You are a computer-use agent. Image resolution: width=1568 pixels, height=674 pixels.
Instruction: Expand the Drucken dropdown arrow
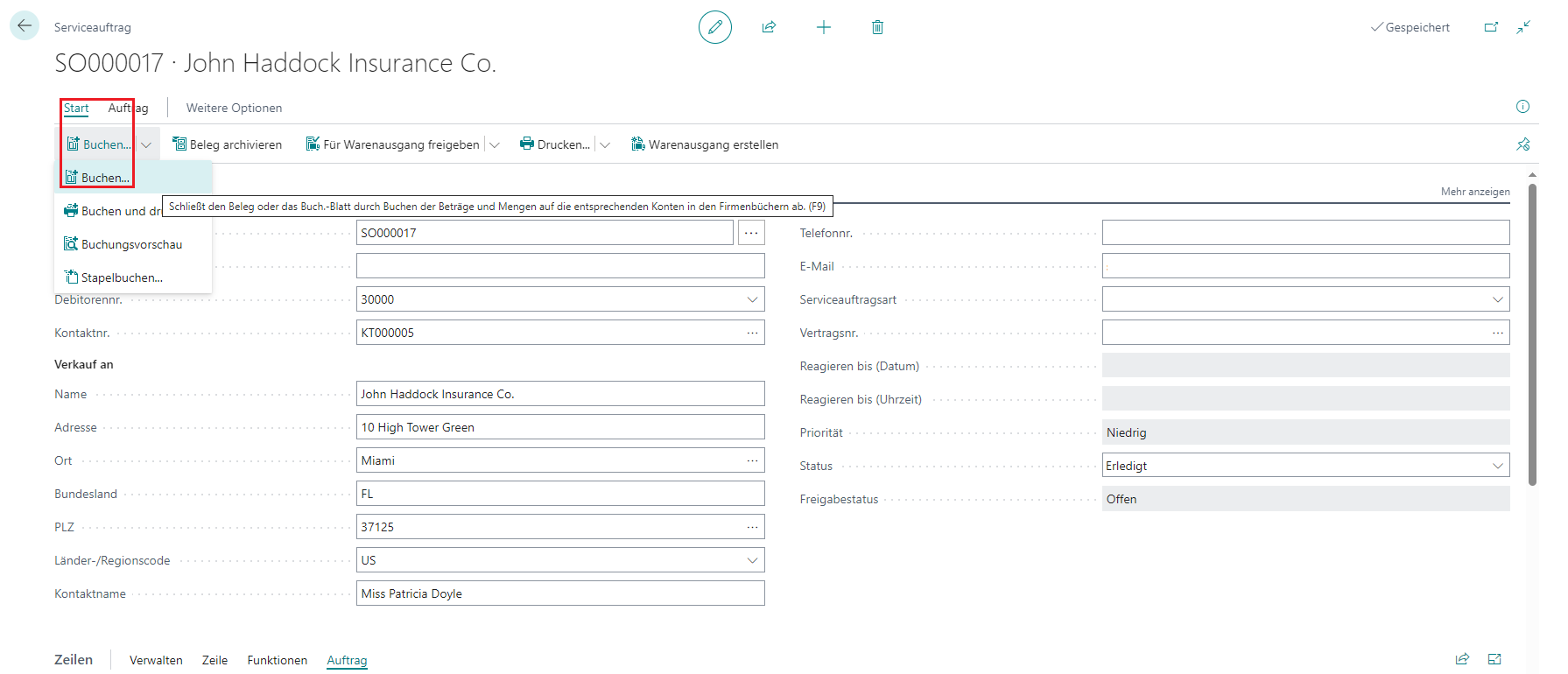605,144
